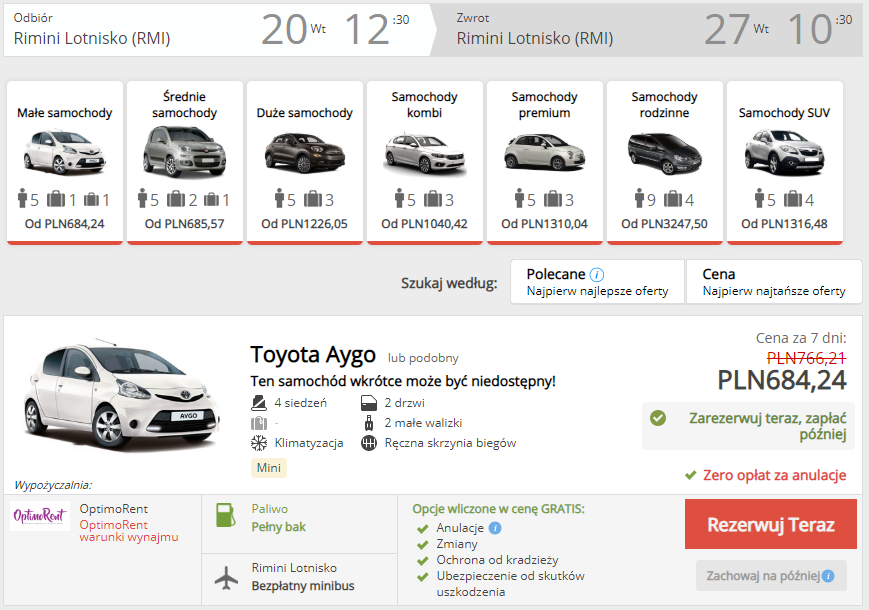This screenshot has width=869, height=610.
Task: Click the door icon next to 2 drzwi
Action: (369, 403)
